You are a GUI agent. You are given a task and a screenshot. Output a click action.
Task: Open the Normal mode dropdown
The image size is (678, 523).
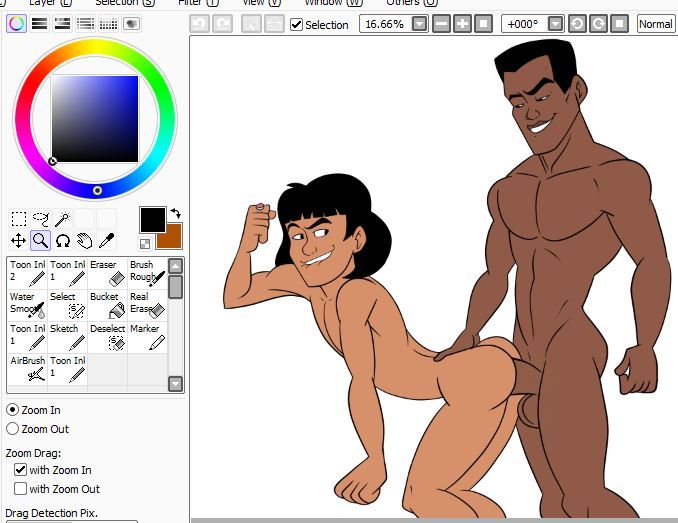(656, 24)
